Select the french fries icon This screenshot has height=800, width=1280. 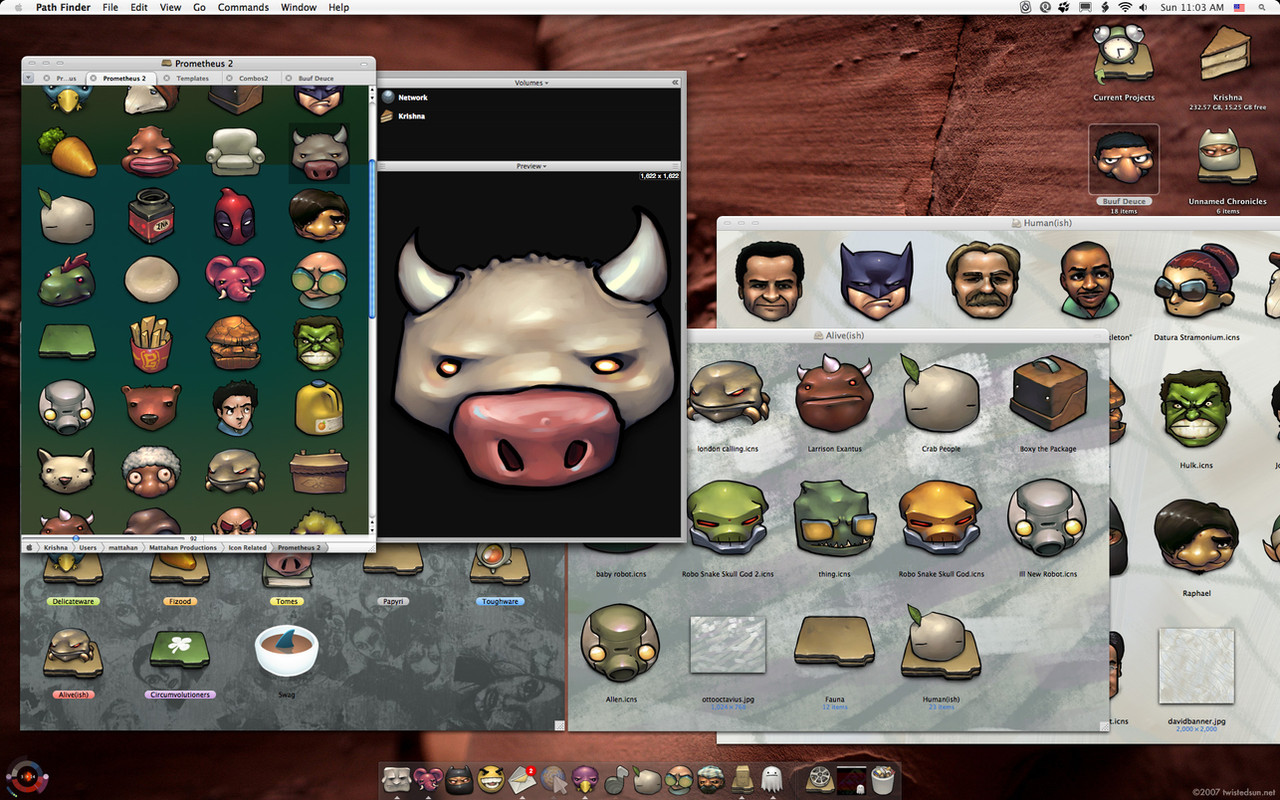[x=151, y=343]
